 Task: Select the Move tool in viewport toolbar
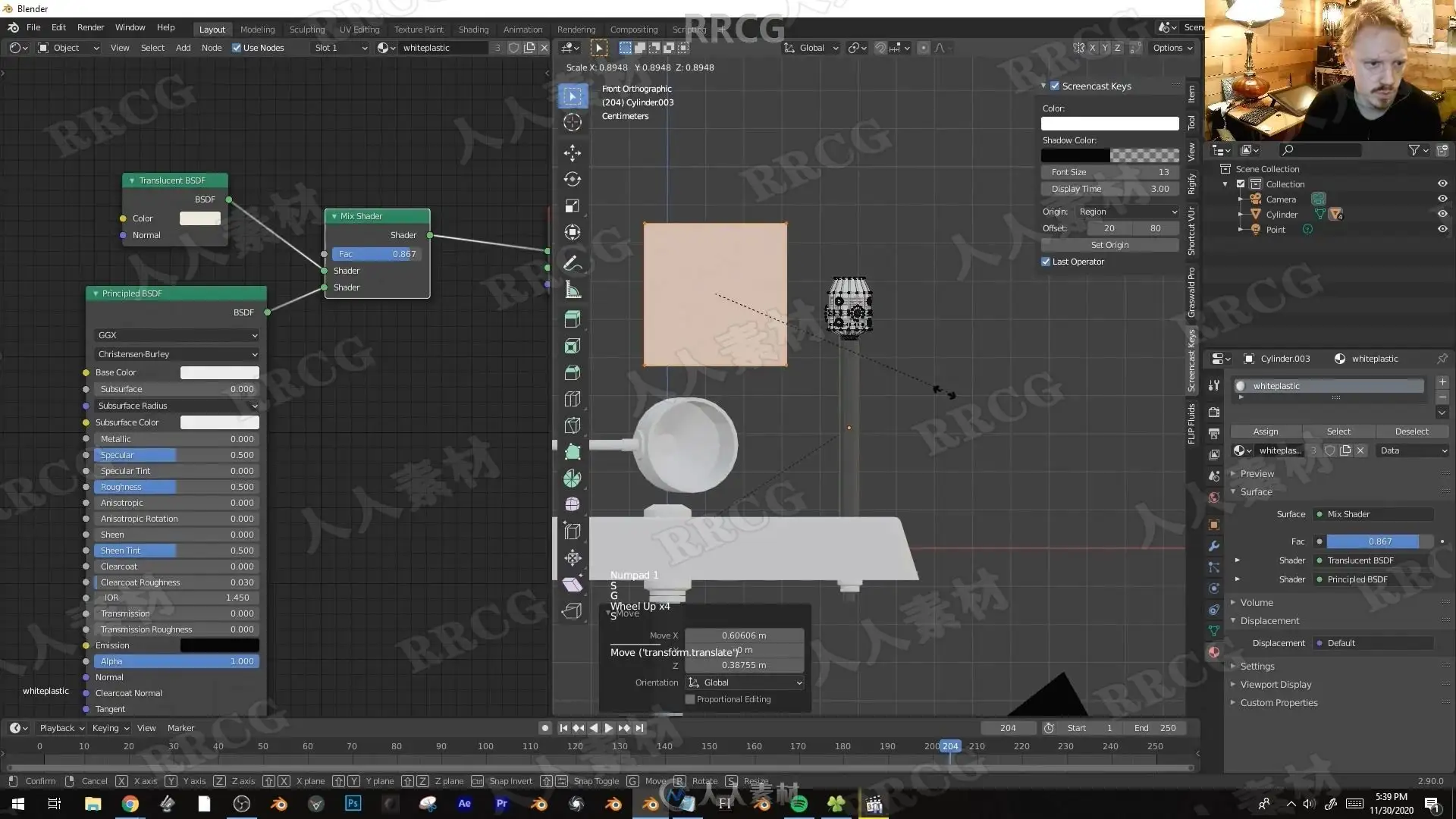point(573,152)
